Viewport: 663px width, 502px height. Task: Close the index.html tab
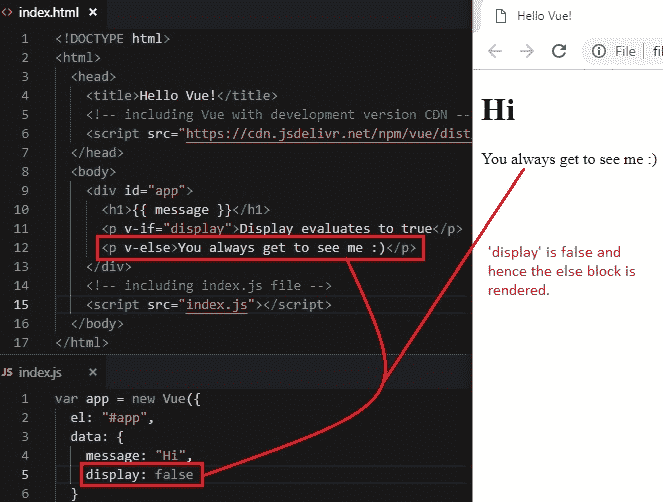pos(93,13)
